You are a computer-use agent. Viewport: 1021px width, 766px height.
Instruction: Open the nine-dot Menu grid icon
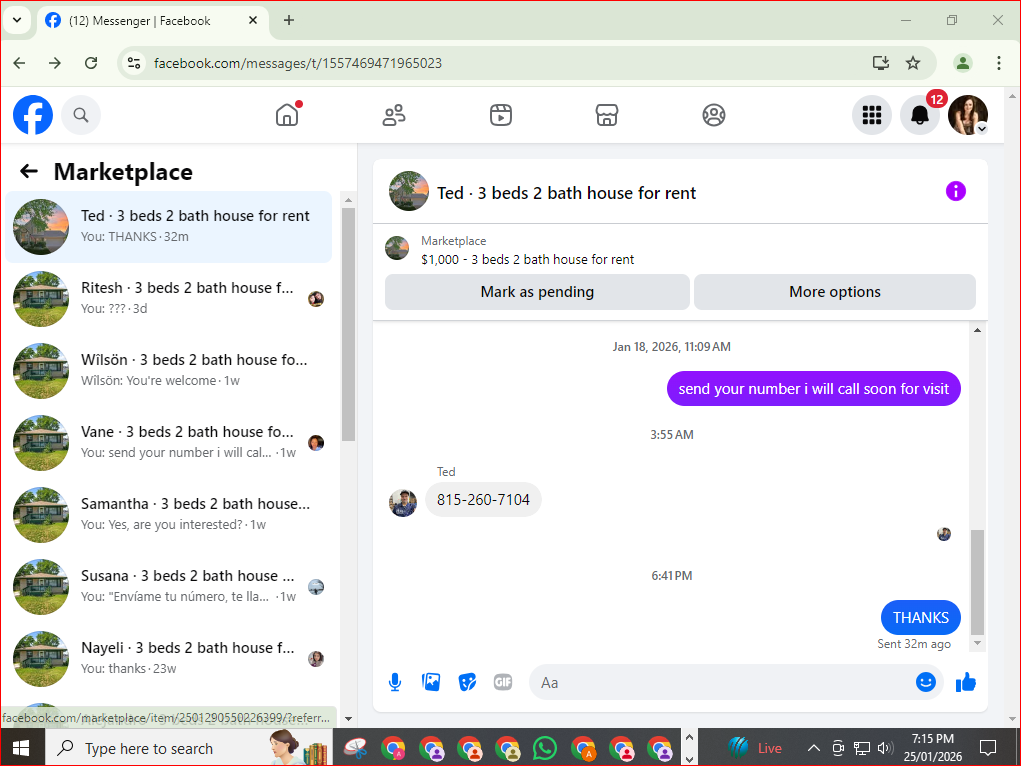pyautogui.click(x=872, y=115)
